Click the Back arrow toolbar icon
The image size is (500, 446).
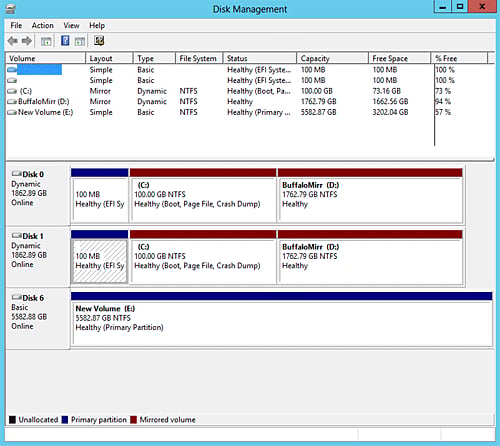click(13, 41)
